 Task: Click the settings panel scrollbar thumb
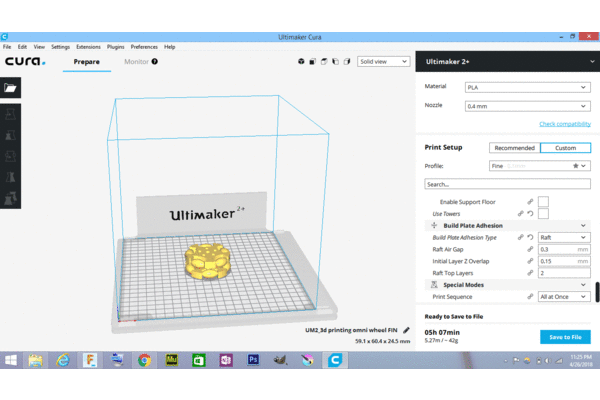[x=597, y=292]
